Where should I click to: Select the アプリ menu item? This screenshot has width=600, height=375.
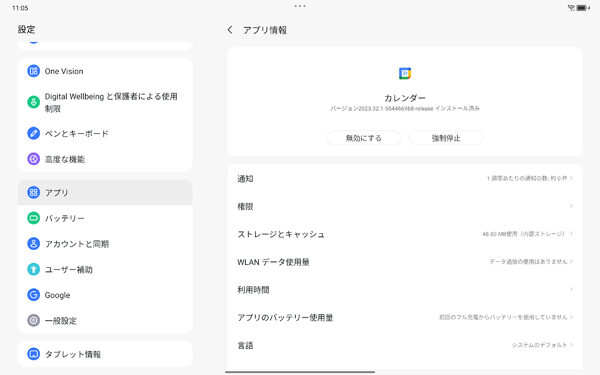[x=105, y=192]
